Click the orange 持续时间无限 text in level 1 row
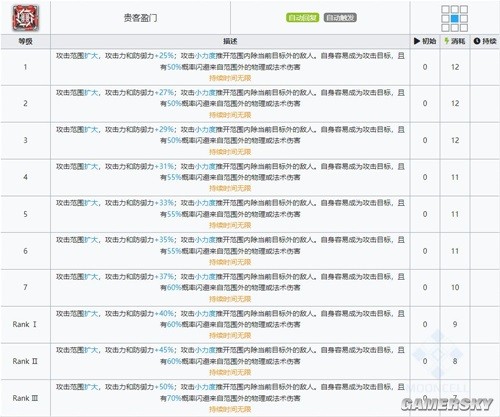Screen dimensions: 500x417 tap(230, 78)
